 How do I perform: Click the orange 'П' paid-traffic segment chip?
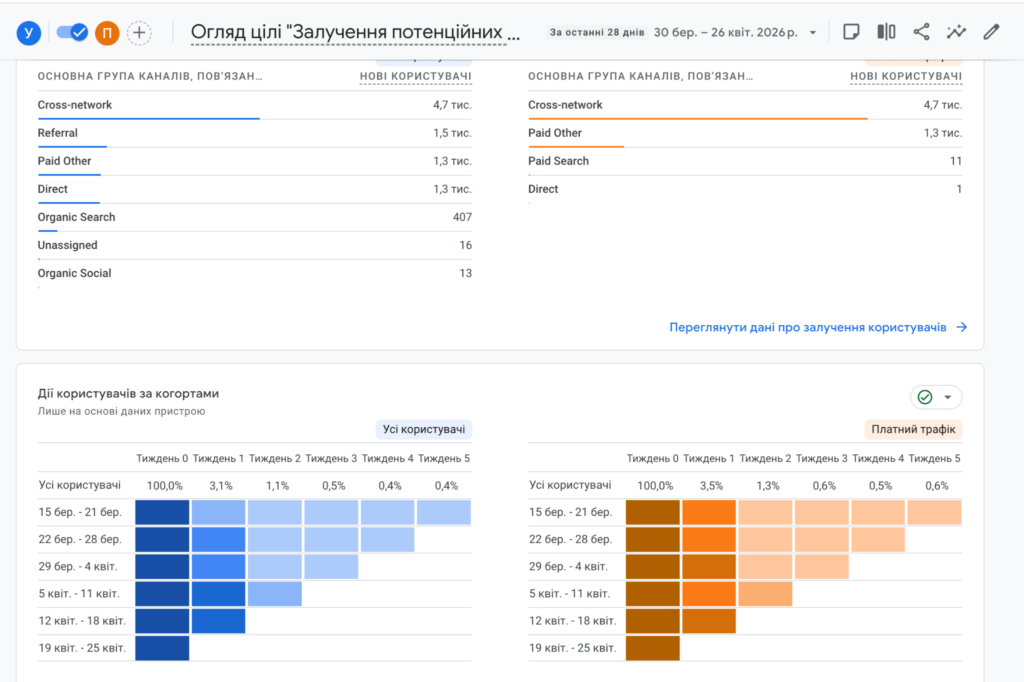tap(107, 32)
